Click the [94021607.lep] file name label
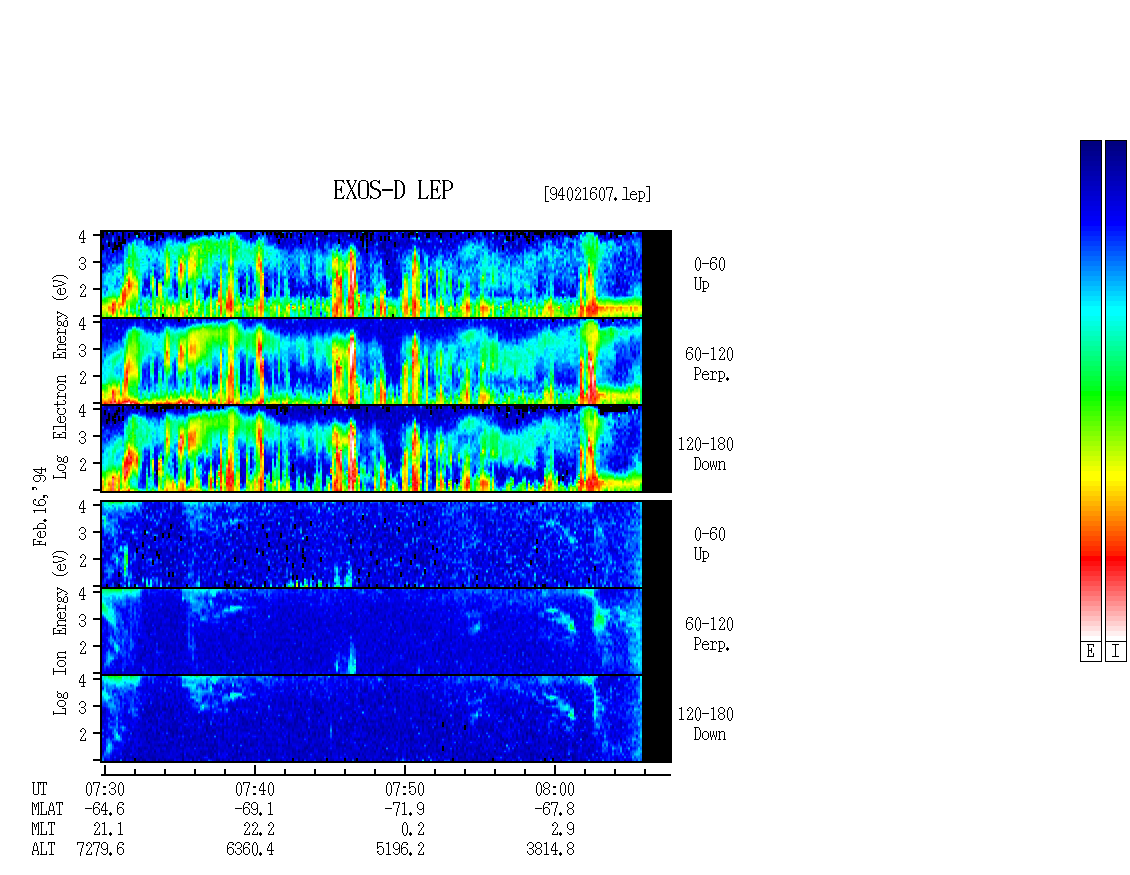The height and width of the screenshot is (875, 1130). coord(597,194)
